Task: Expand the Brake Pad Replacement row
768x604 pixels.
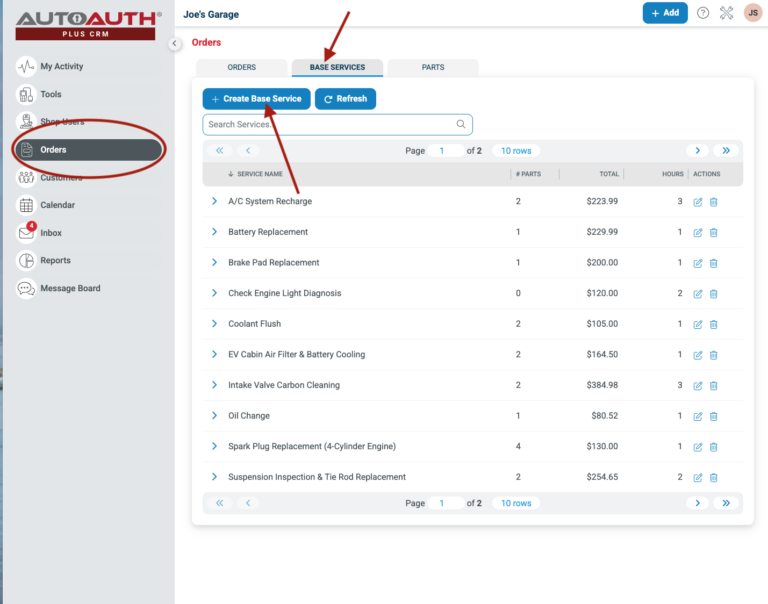Action: coord(214,263)
